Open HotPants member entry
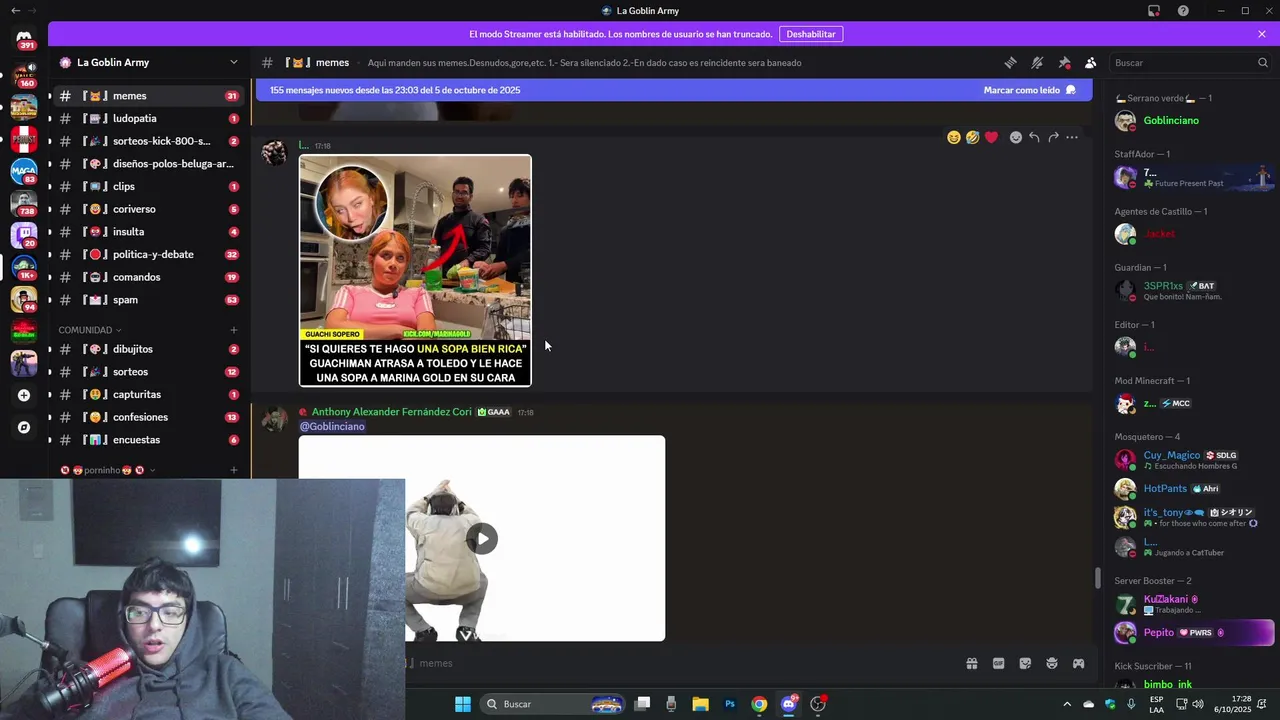The width and height of the screenshot is (1280, 720). pyautogui.click(x=1190, y=489)
